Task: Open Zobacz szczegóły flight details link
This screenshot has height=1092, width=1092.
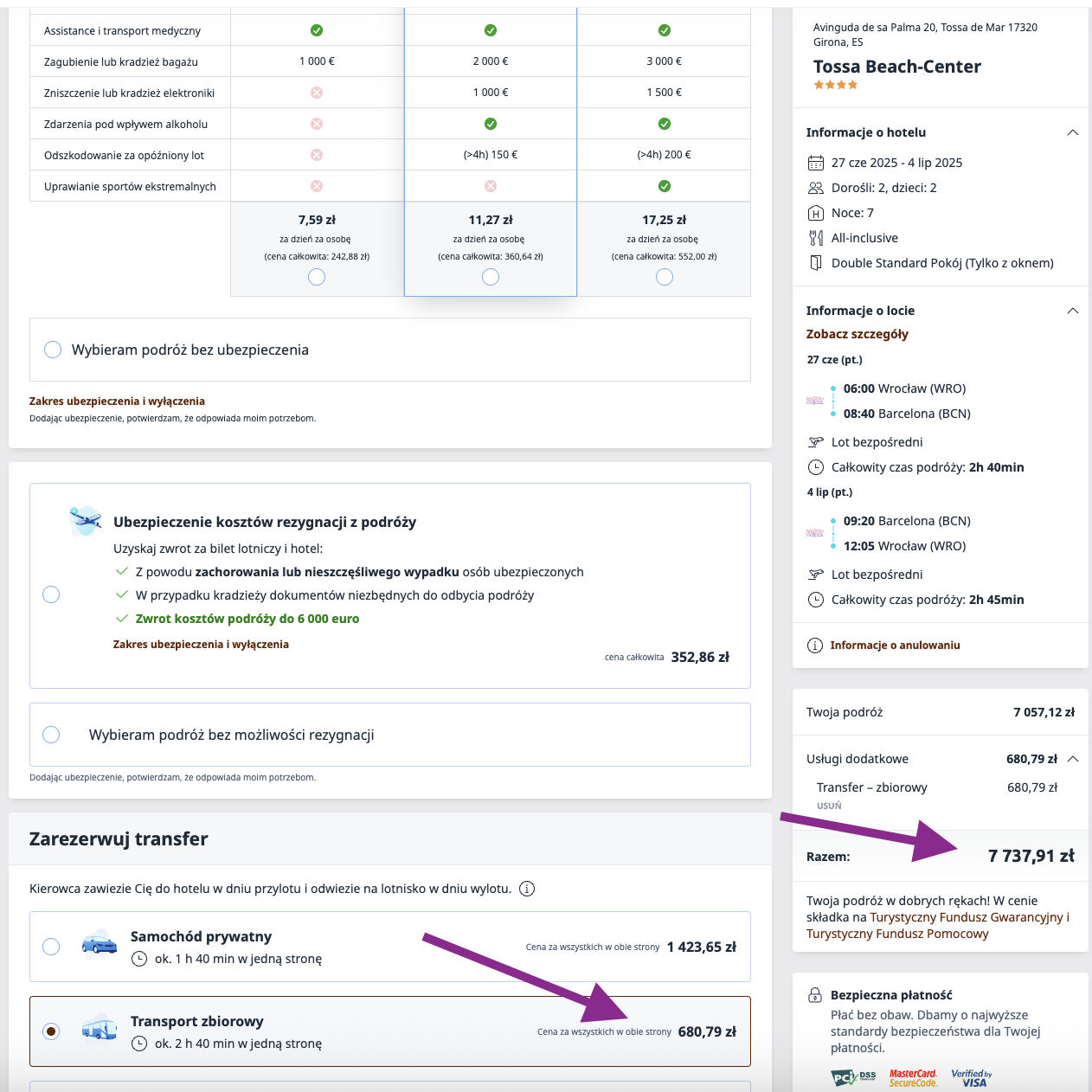Action: [x=858, y=334]
